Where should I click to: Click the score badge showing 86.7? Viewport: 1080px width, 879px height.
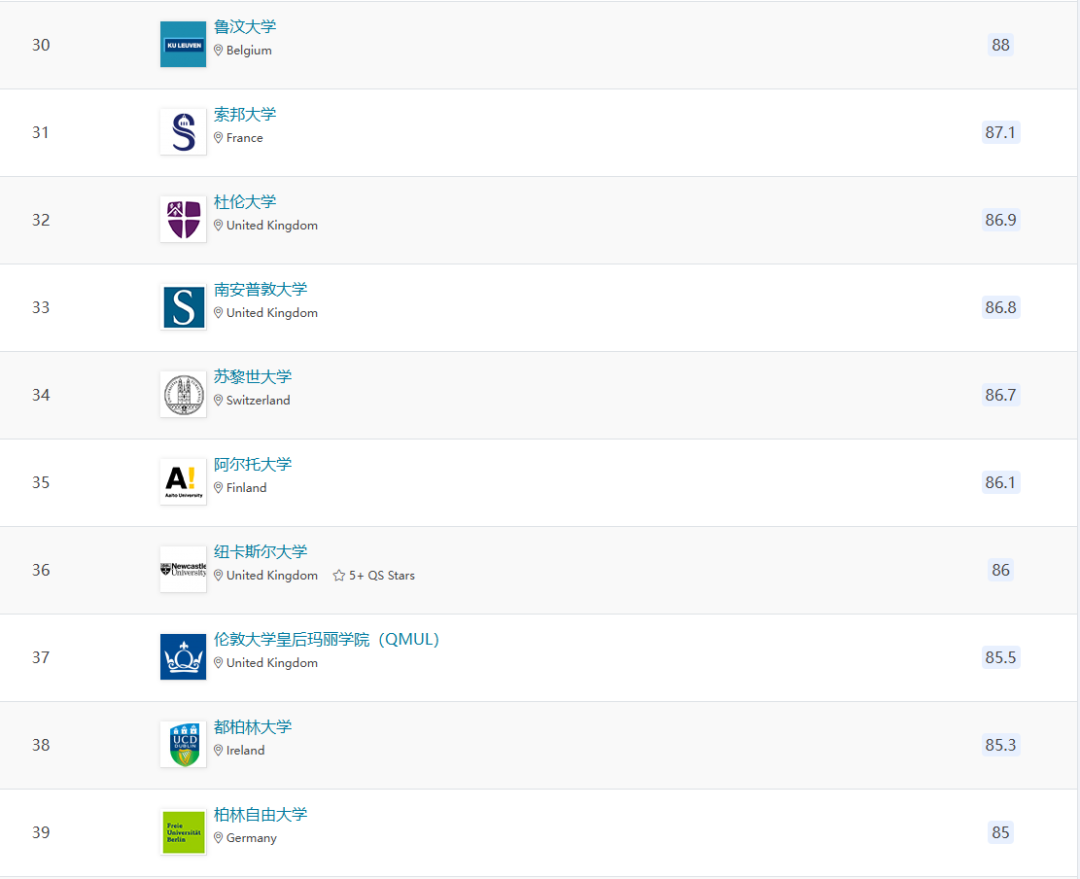(1001, 395)
